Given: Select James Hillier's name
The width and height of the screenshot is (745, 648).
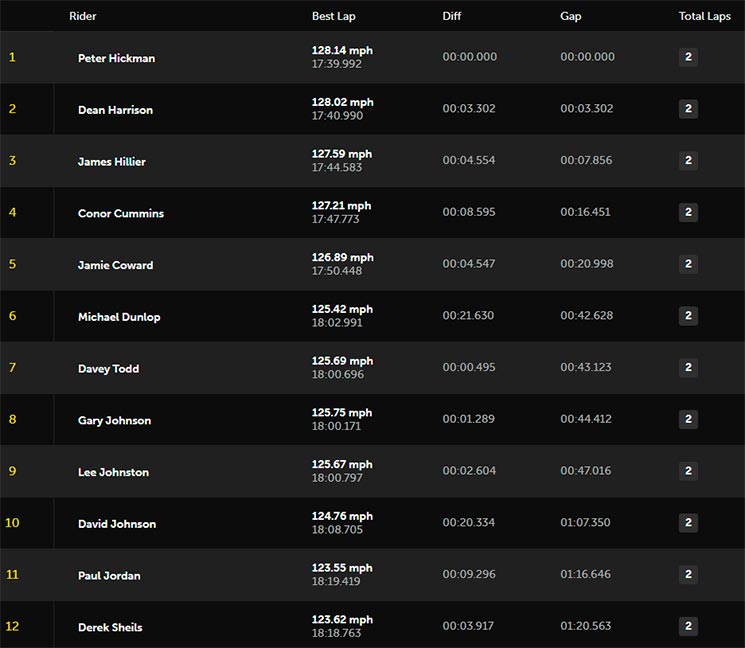Looking at the screenshot, I should (x=112, y=162).
